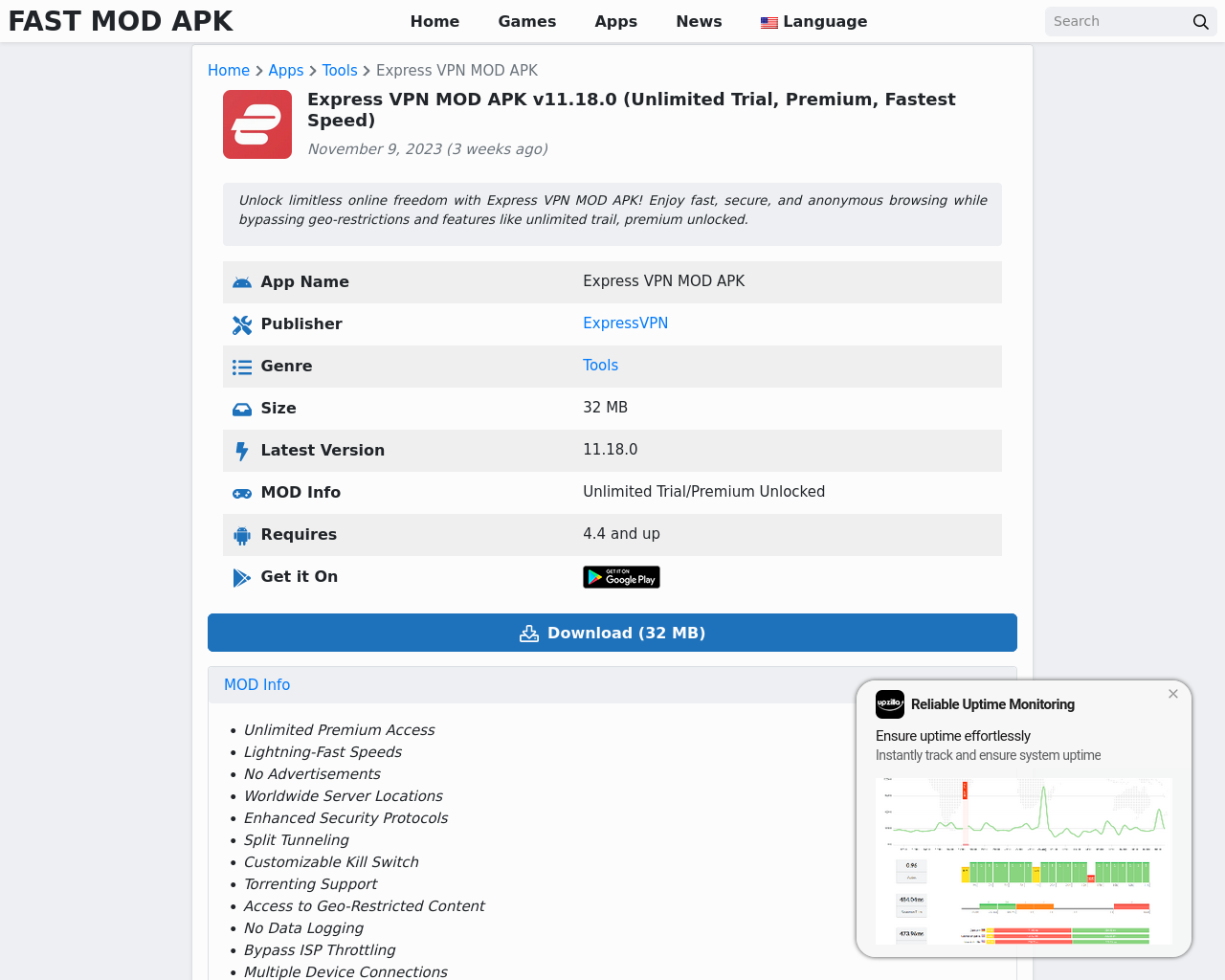This screenshot has width=1225, height=980.
Task: Click the tools icon beside Publisher
Action: (242, 324)
